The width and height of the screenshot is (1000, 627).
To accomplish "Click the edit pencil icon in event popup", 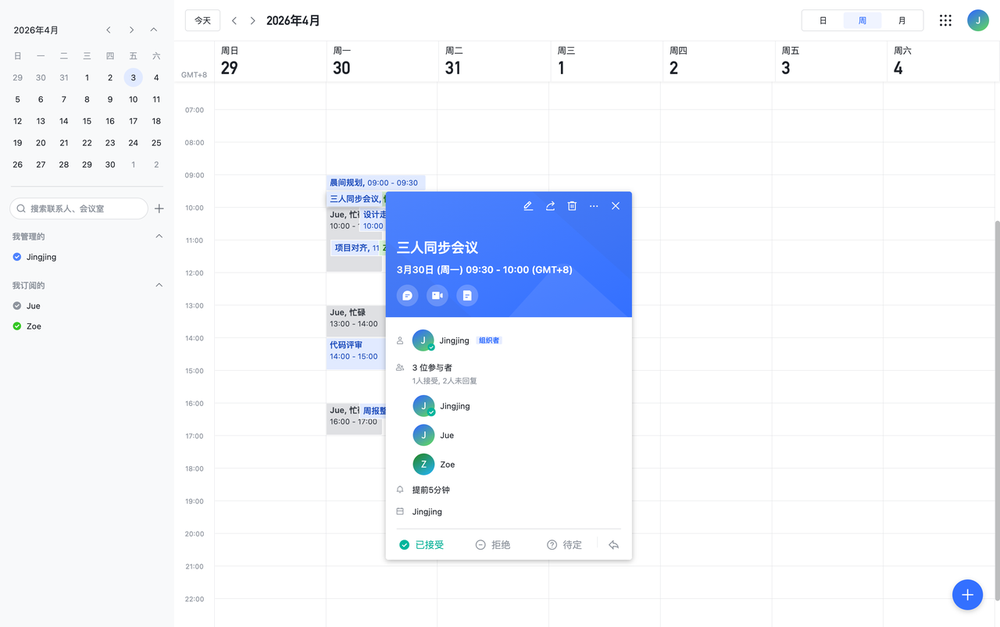I will click(528, 206).
